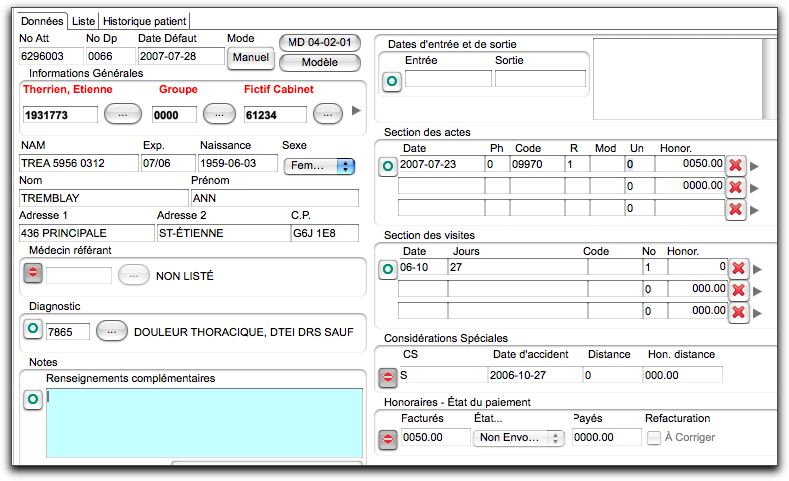The height and width of the screenshot is (481, 789).
Task: Click red stop icon next to Facturés field
Action: click(388, 438)
